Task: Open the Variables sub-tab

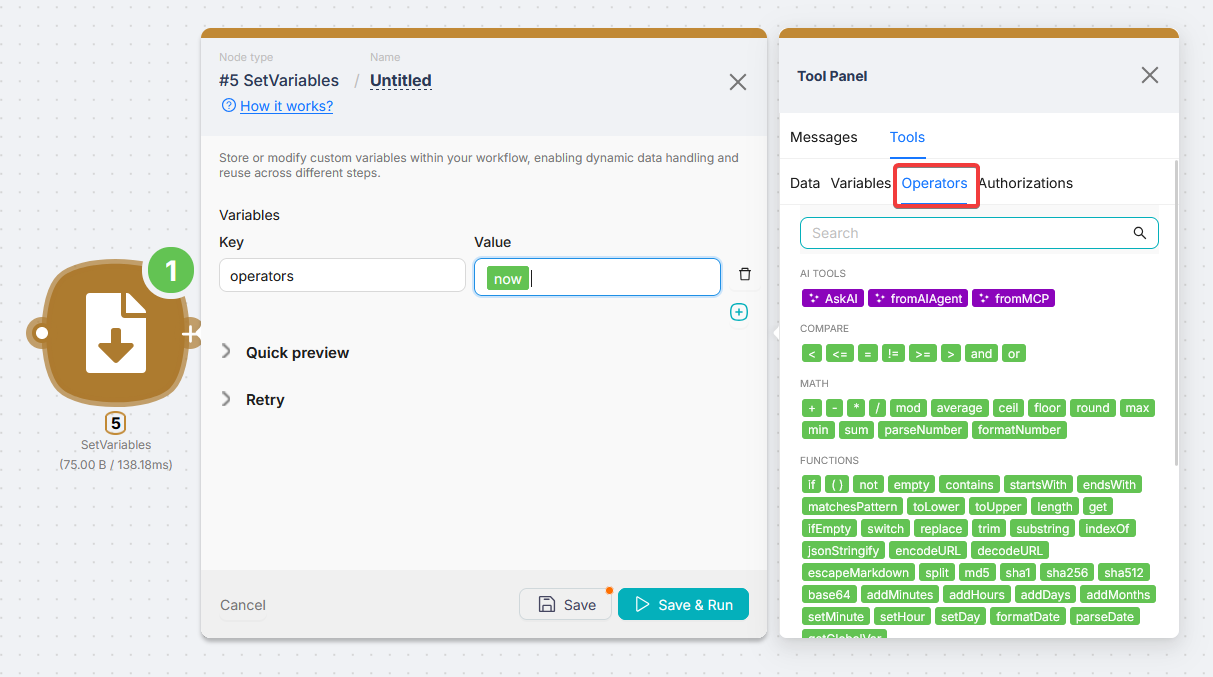Action: [x=860, y=183]
